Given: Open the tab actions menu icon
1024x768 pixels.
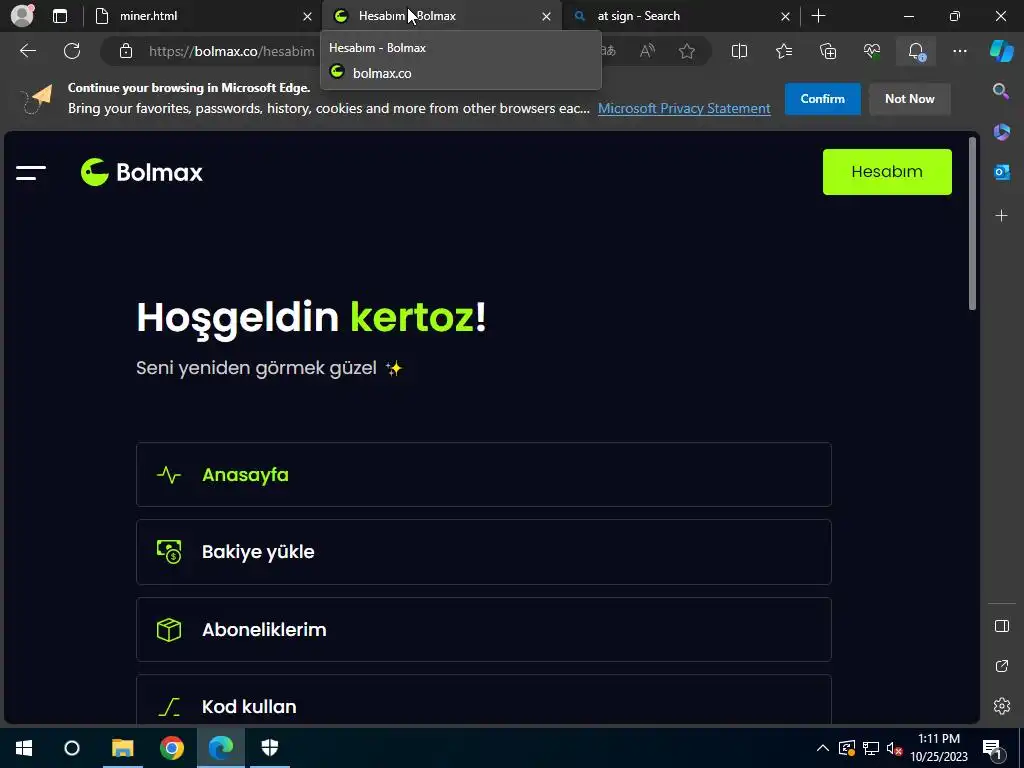Looking at the screenshot, I should click(60, 16).
